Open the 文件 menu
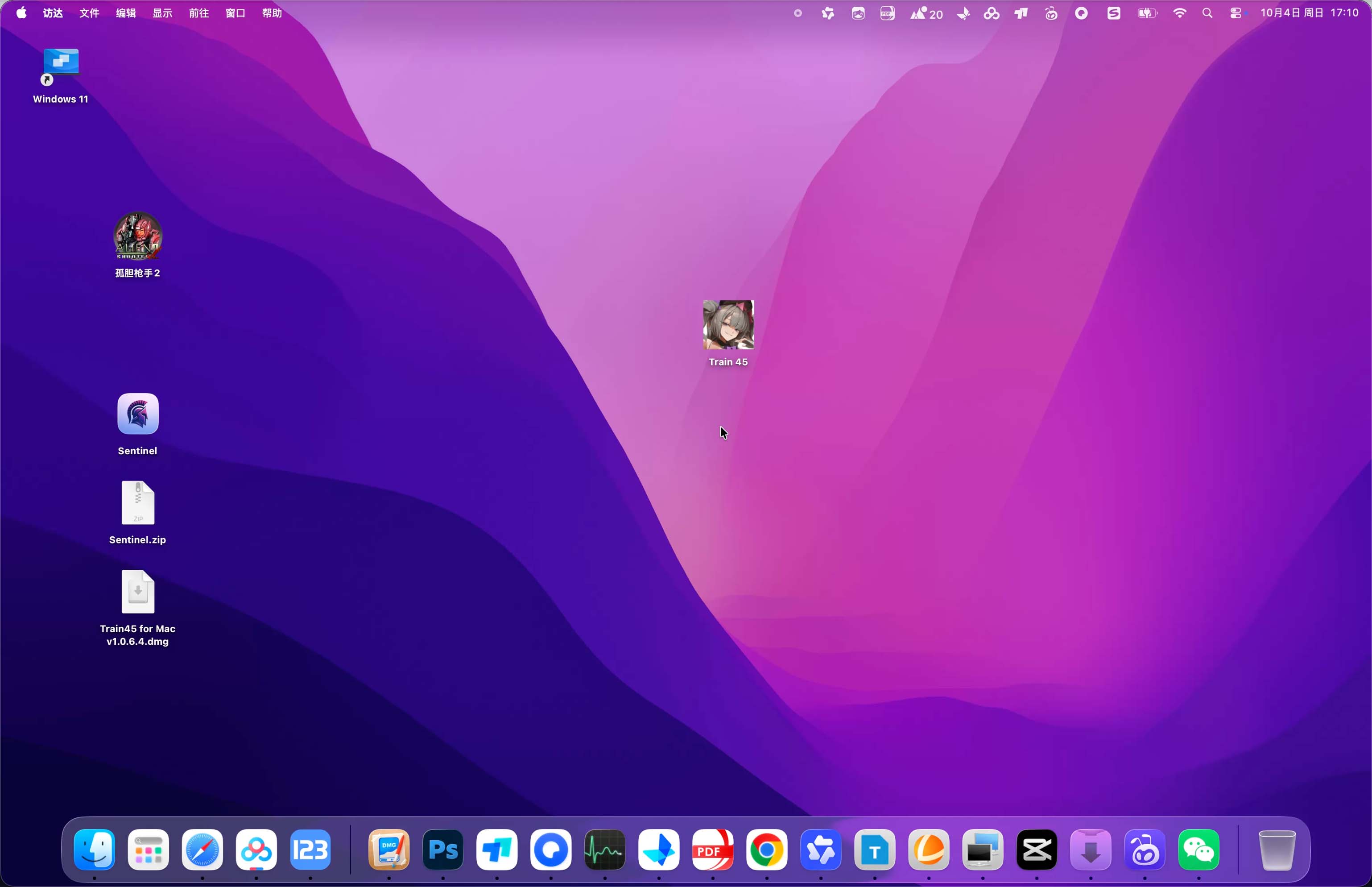 pyautogui.click(x=89, y=12)
